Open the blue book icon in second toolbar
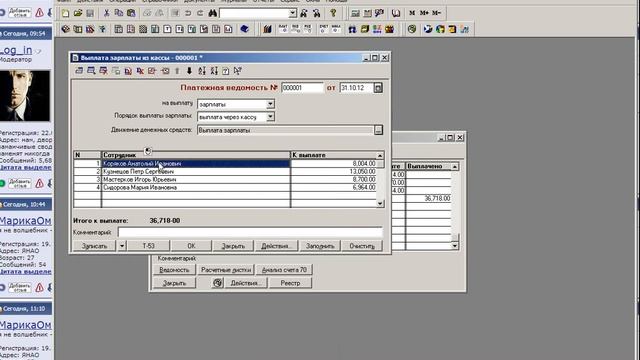640x360 pixels. (x=244, y=29)
